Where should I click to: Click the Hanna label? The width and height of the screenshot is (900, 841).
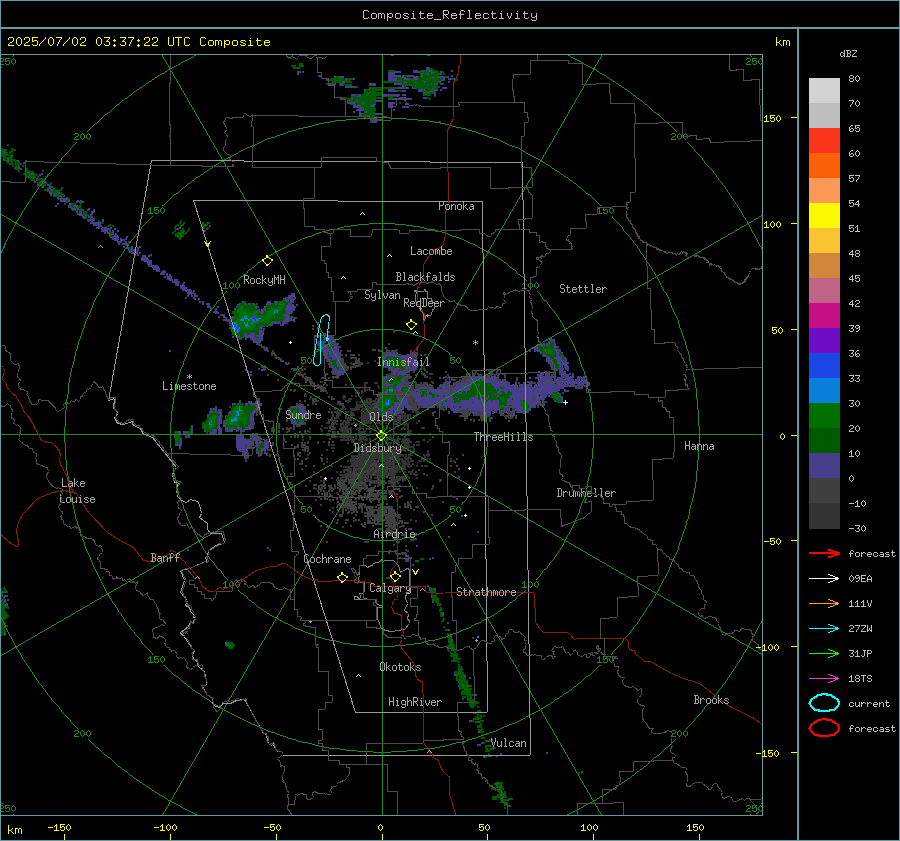coord(699,446)
